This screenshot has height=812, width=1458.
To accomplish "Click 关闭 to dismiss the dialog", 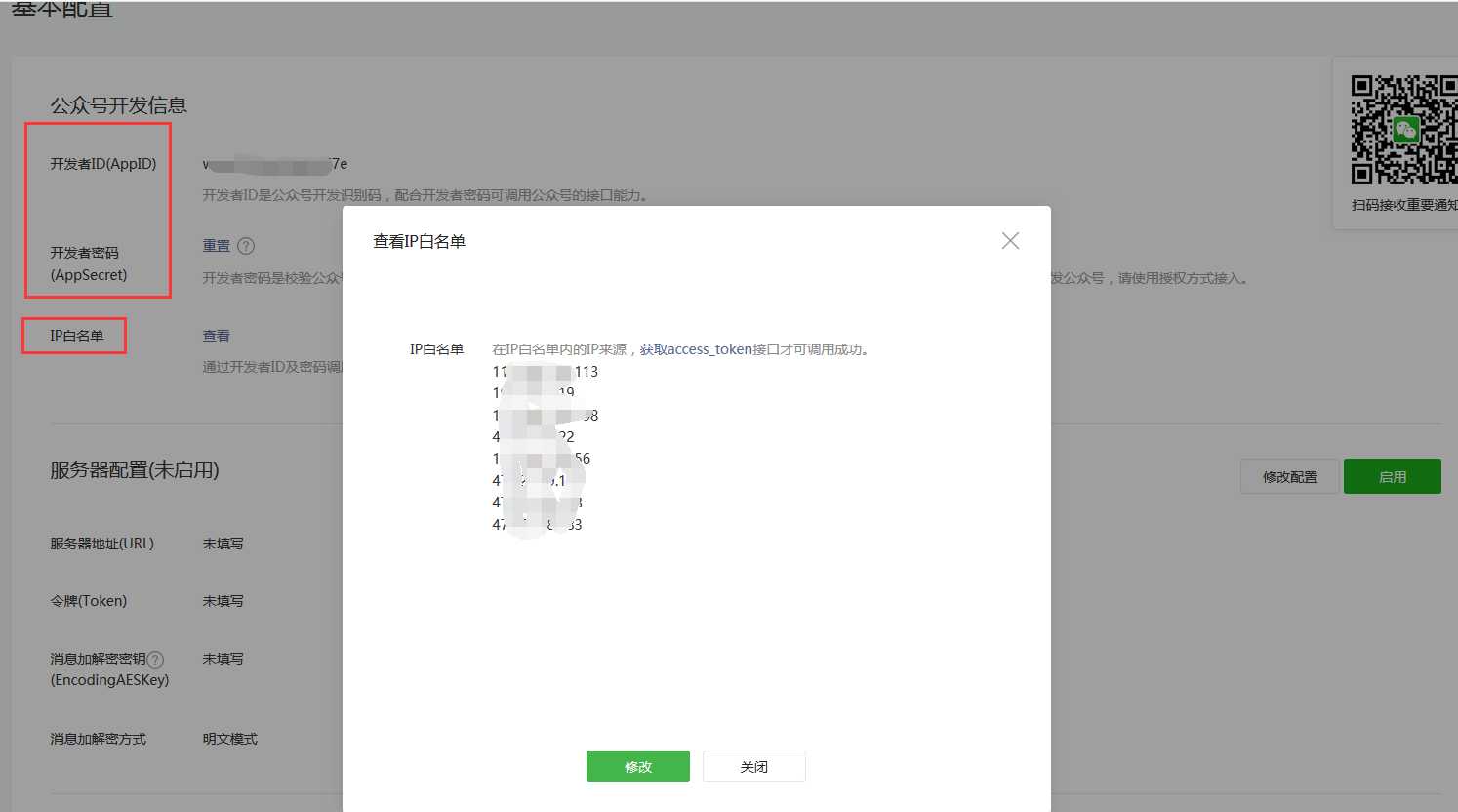I will click(x=753, y=766).
